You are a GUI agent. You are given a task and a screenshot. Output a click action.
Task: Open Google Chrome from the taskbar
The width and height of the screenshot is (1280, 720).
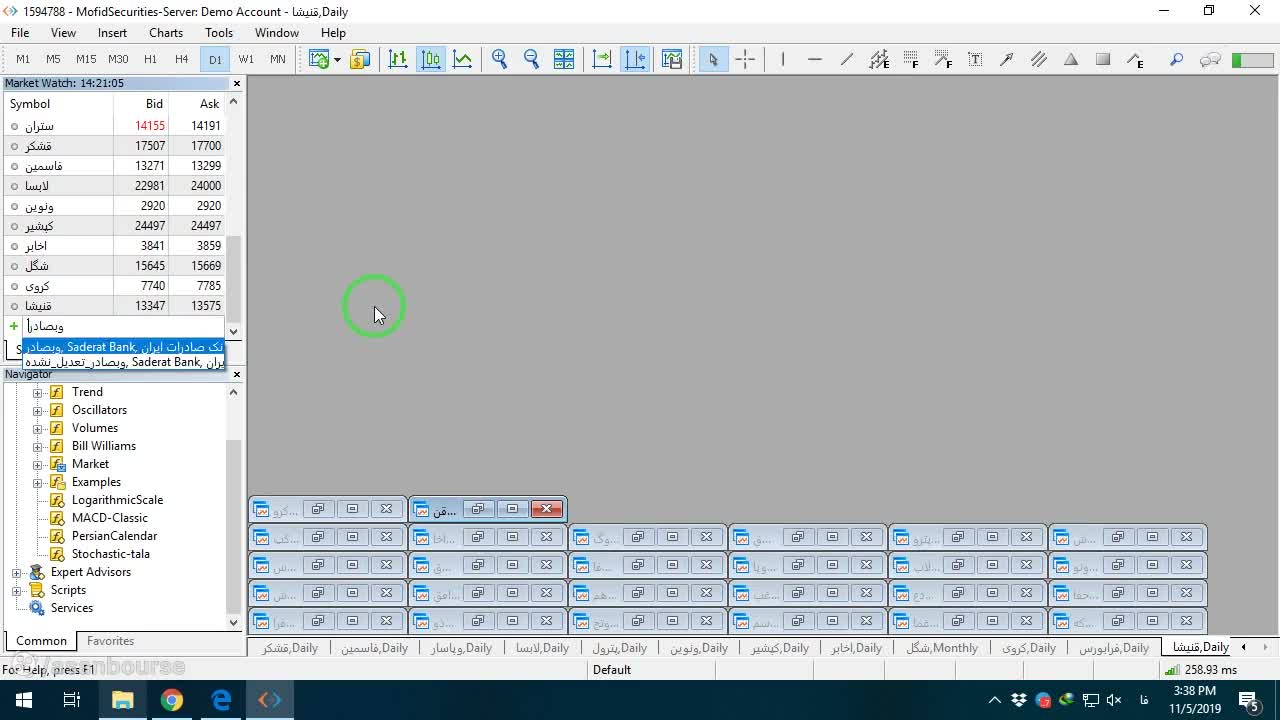(x=172, y=700)
